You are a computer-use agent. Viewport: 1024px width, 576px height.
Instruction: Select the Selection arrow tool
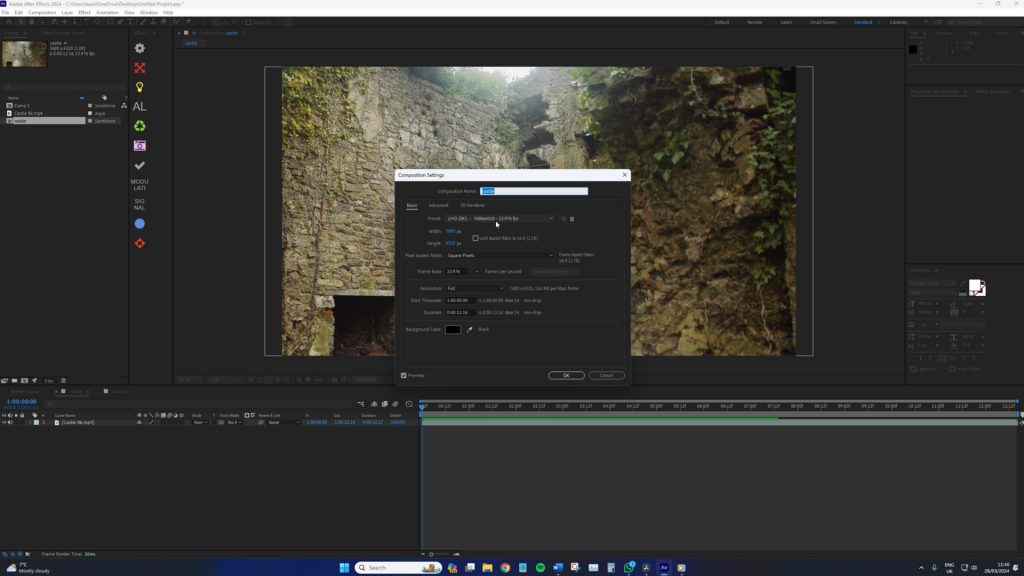click(x=20, y=22)
